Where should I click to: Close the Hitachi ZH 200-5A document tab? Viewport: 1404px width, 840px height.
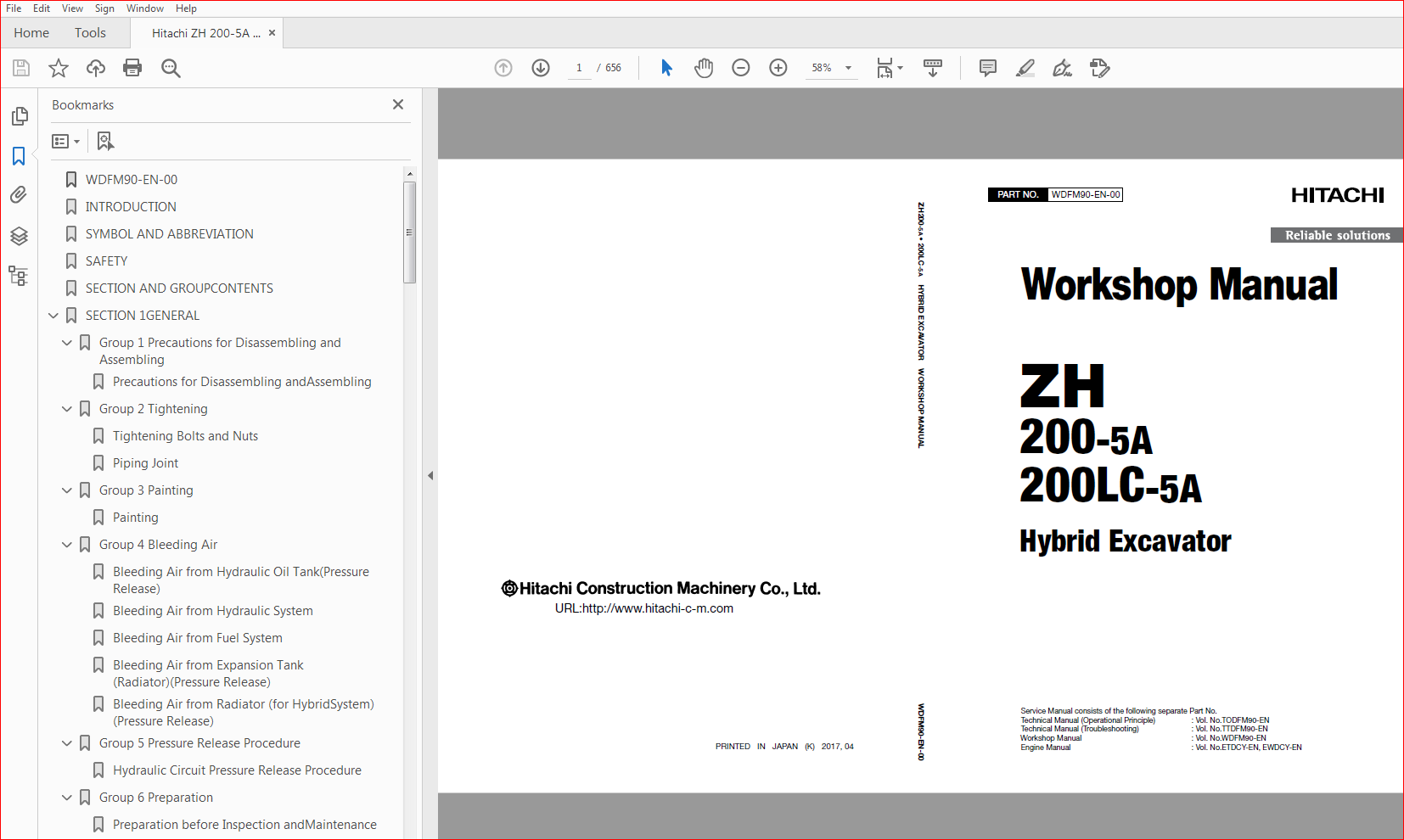click(272, 33)
